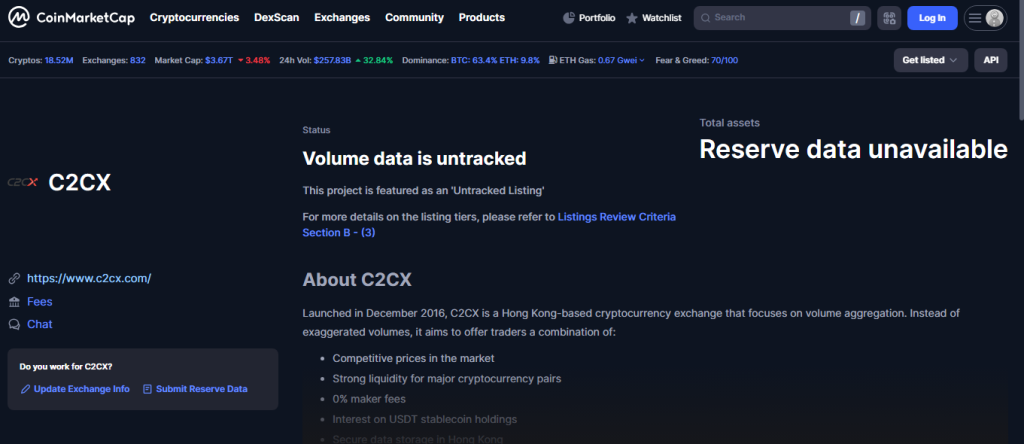This screenshot has height=444, width=1024.
Task: Click the API button
Action: tap(990, 60)
